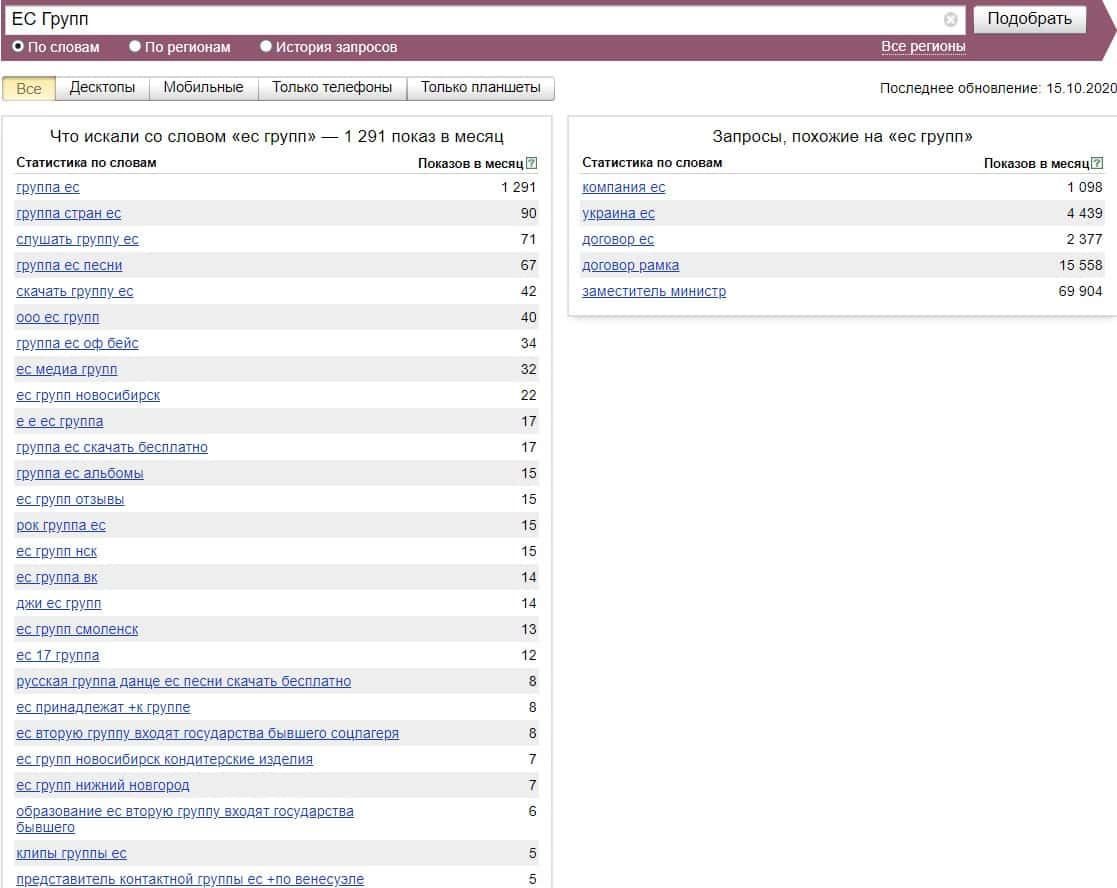Click the help icon in the similar queries panel
Screen dimensions: 1117x888
[x=1097, y=163]
